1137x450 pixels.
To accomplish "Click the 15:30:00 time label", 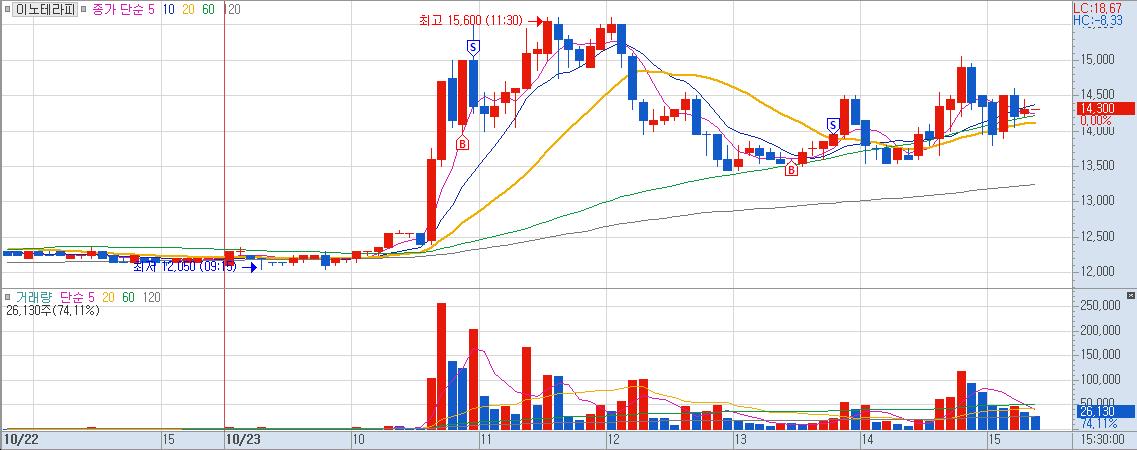I will pos(1103,439).
